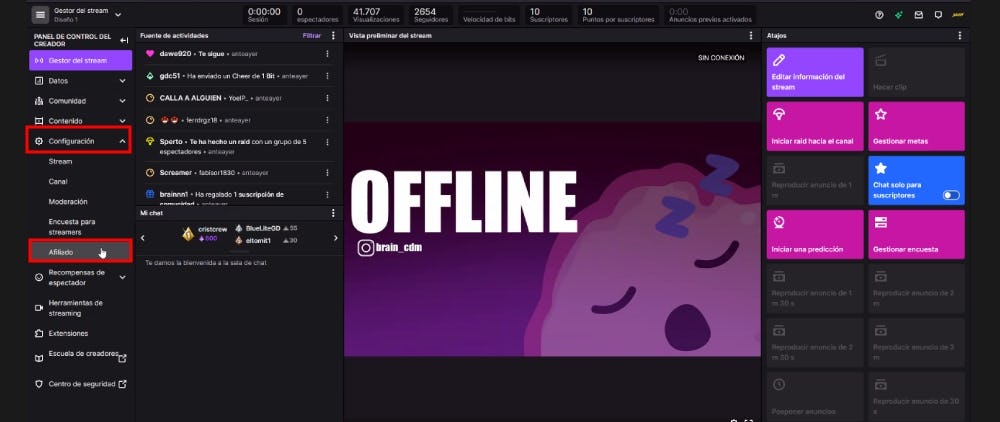
Task: Open options for Screamer reward event
Action: [x=327, y=172]
